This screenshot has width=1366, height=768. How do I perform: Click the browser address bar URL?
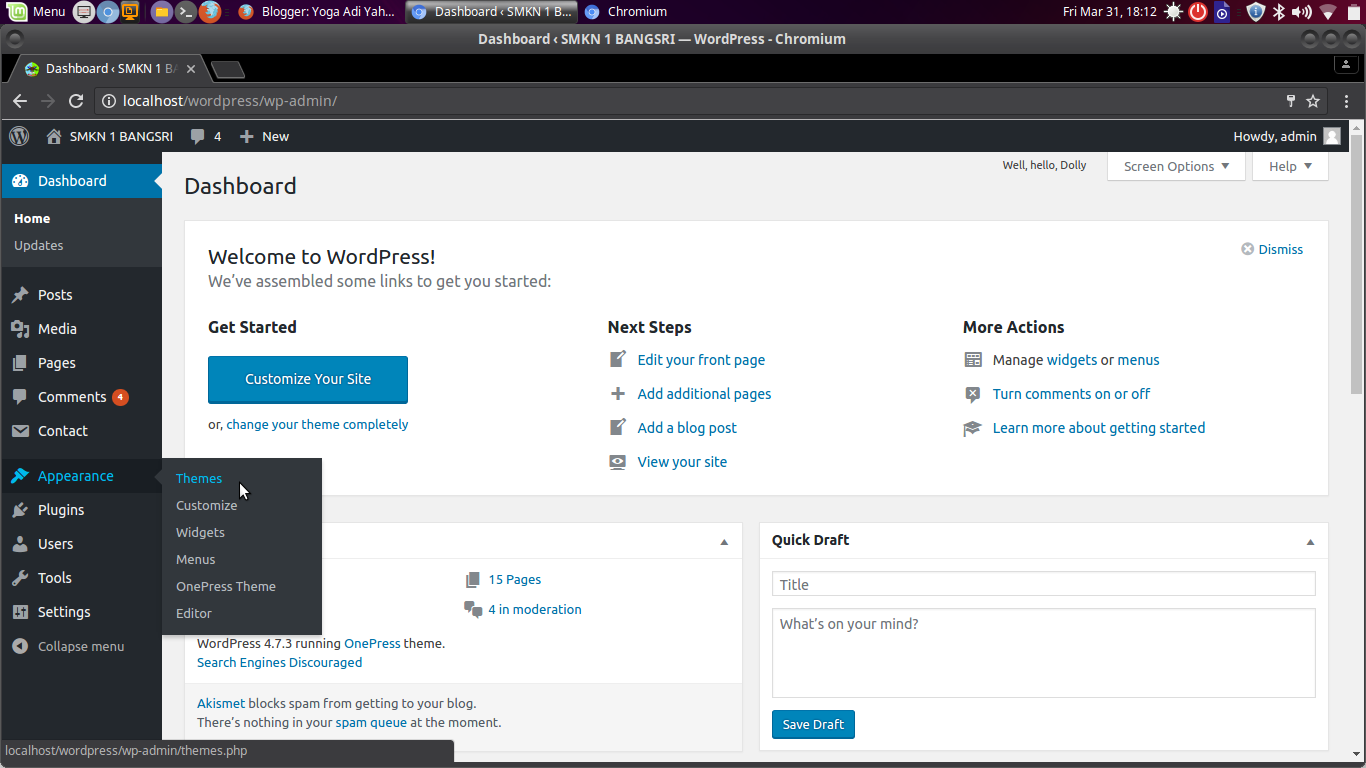(229, 101)
